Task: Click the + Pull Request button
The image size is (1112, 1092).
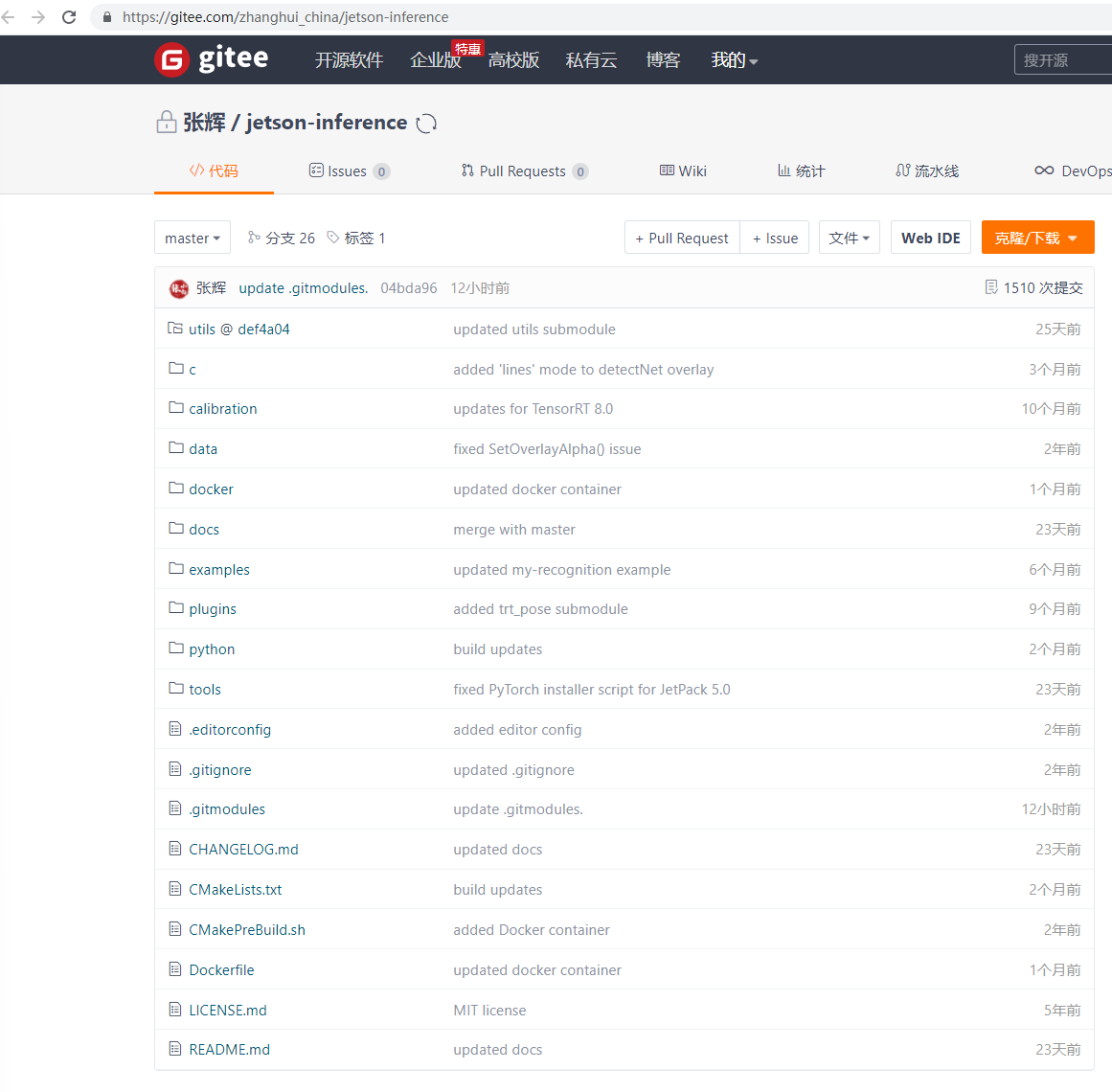Action: 682,238
